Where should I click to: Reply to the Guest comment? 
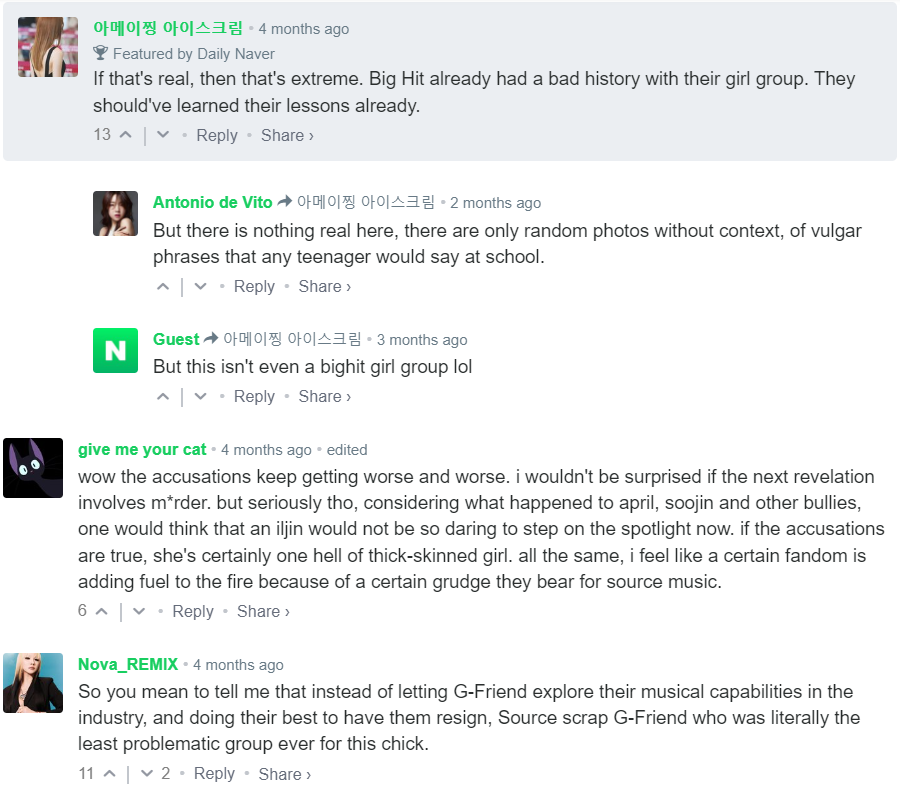click(x=254, y=397)
